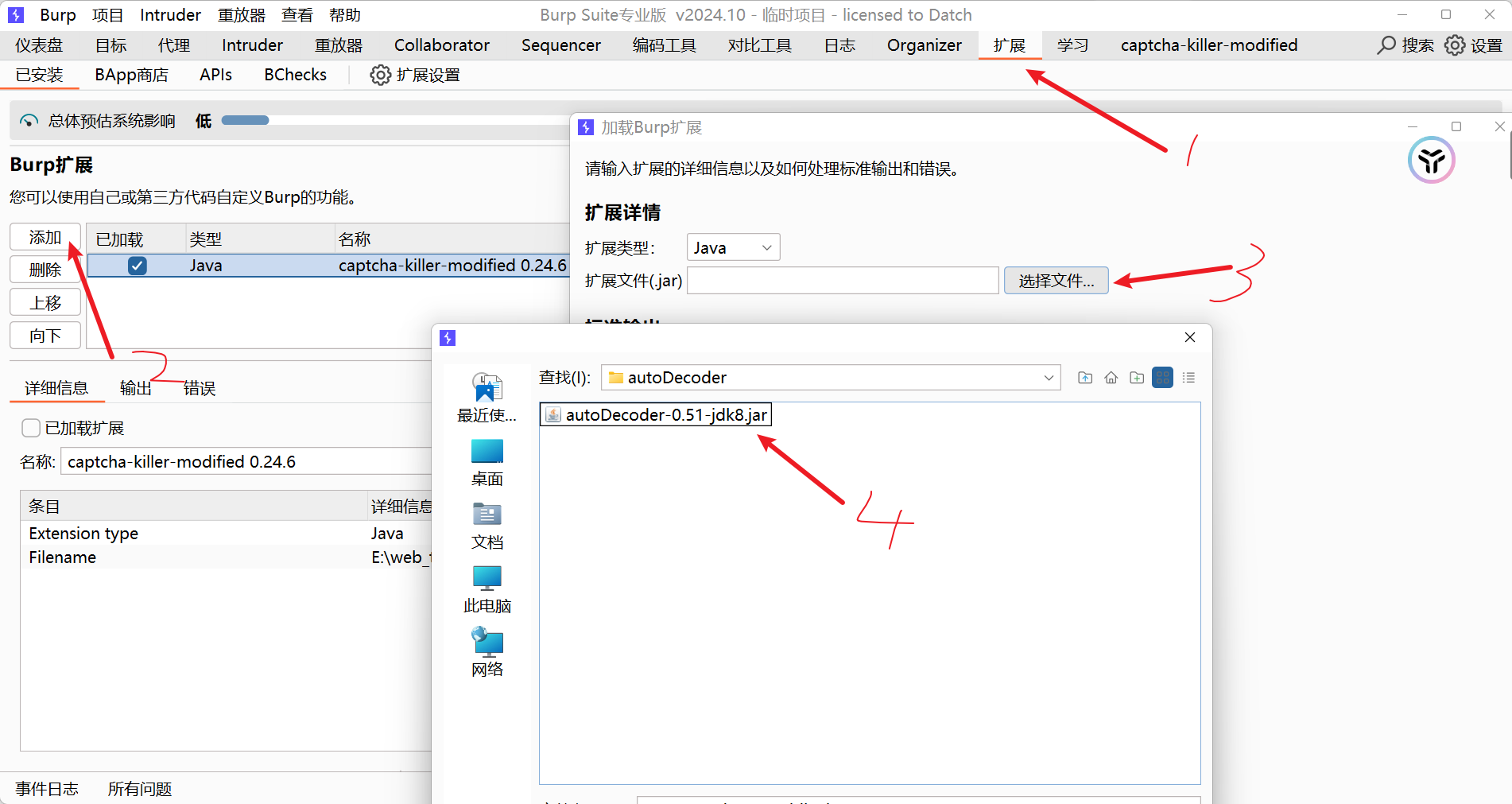Switch to the BChecks sub-tab
The width and height of the screenshot is (1512, 804).
point(295,75)
